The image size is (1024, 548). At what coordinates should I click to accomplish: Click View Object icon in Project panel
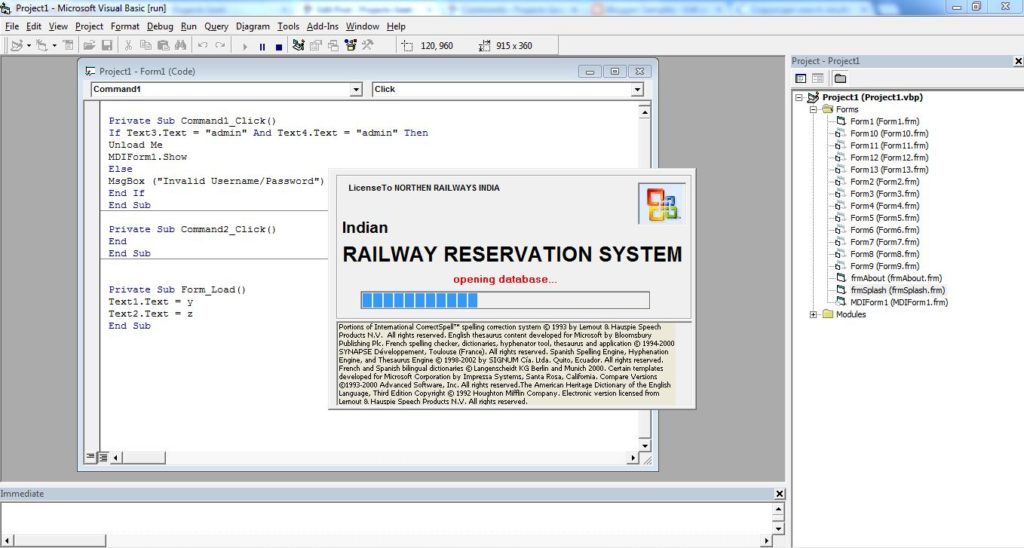(x=818, y=78)
